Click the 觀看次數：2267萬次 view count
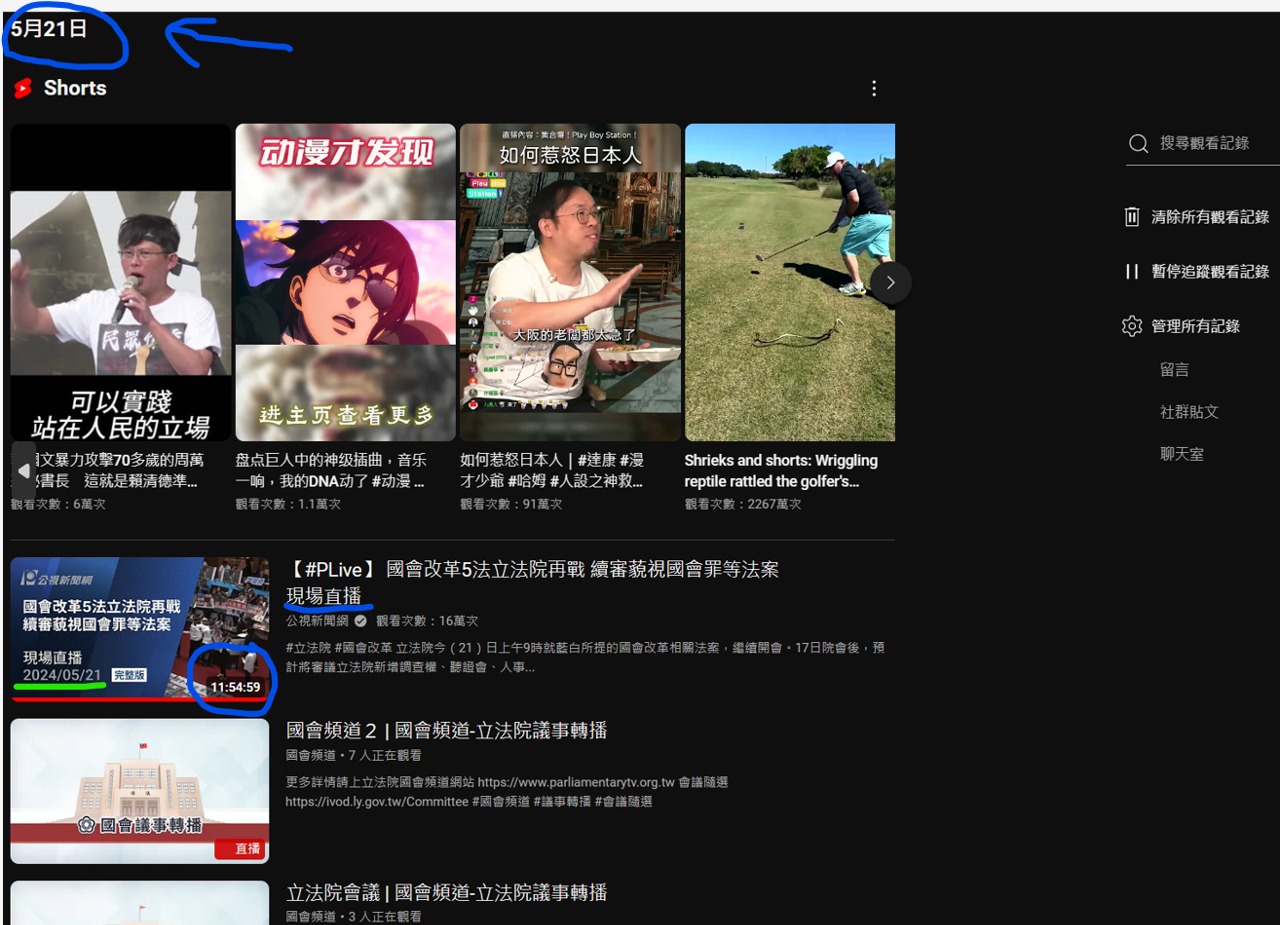Image resolution: width=1280 pixels, height=925 pixels. [745, 504]
